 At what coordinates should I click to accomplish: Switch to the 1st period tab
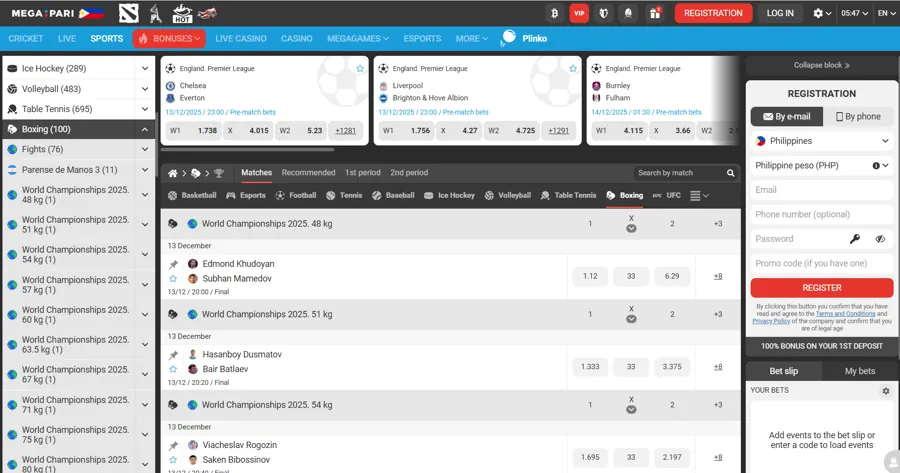pyautogui.click(x=362, y=172)
